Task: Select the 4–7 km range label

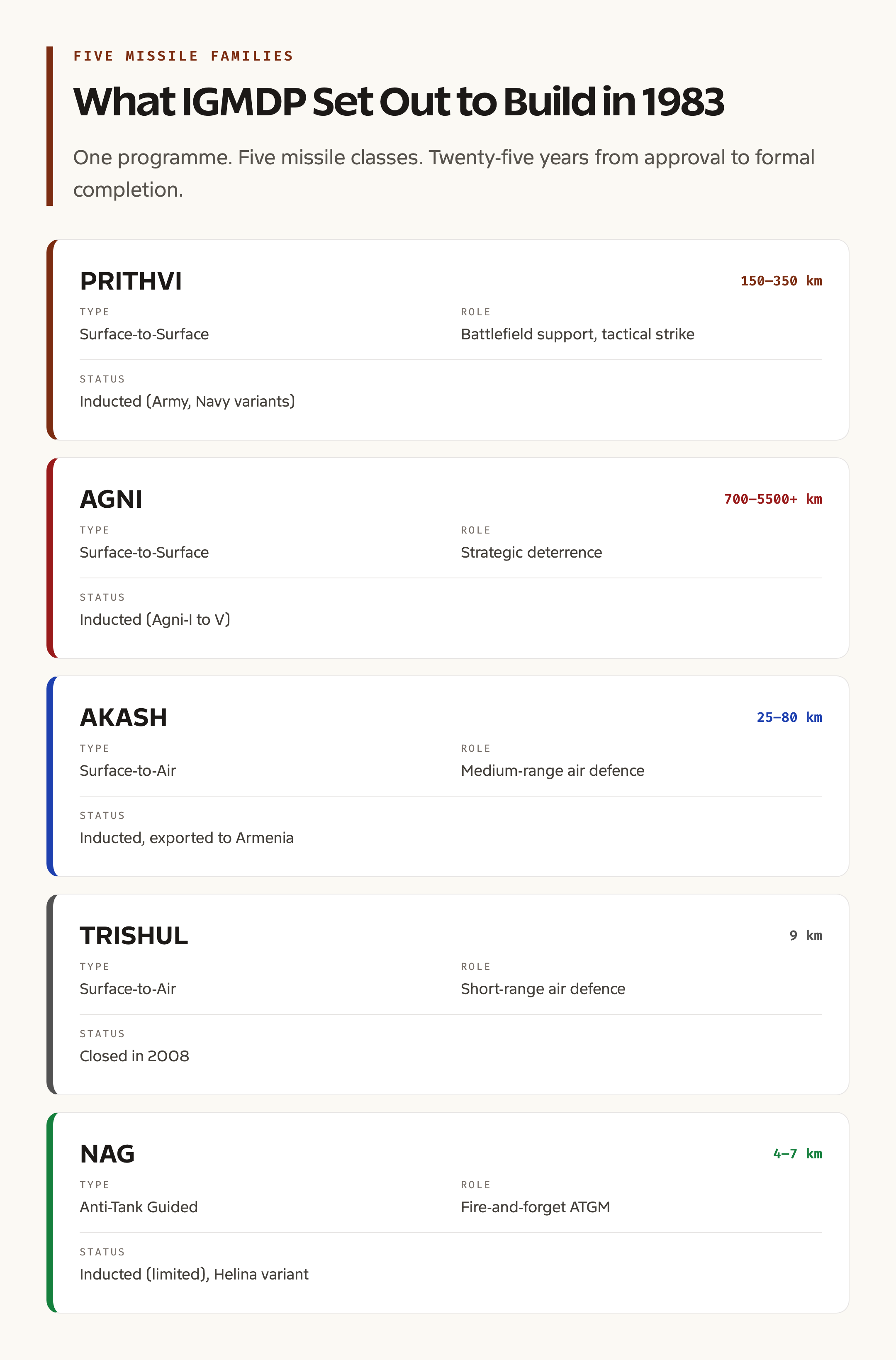Action: [798, 1154]
